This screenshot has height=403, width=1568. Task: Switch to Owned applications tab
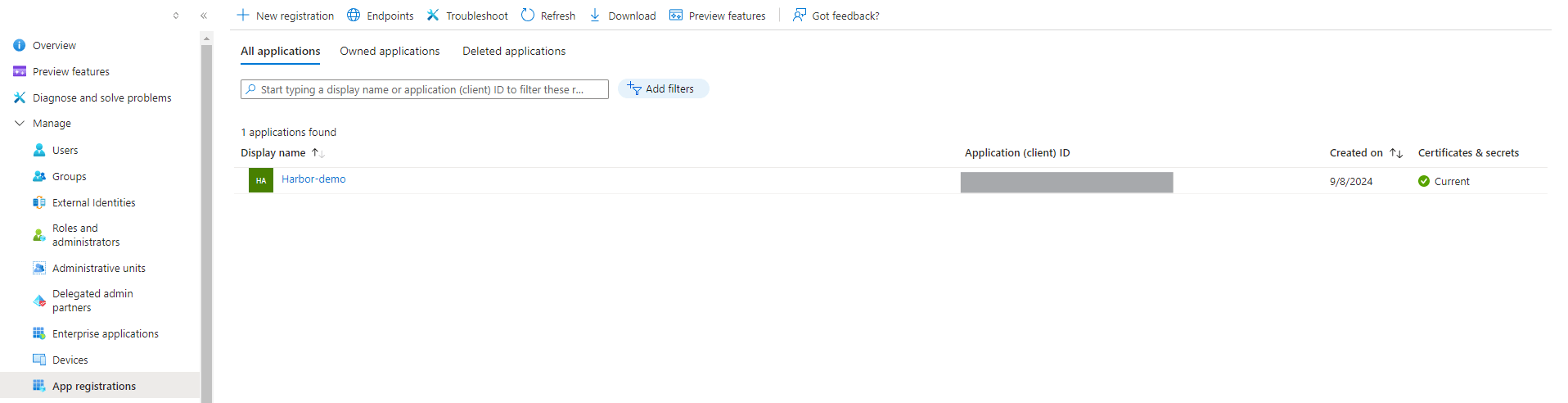(x=390, y=51)
